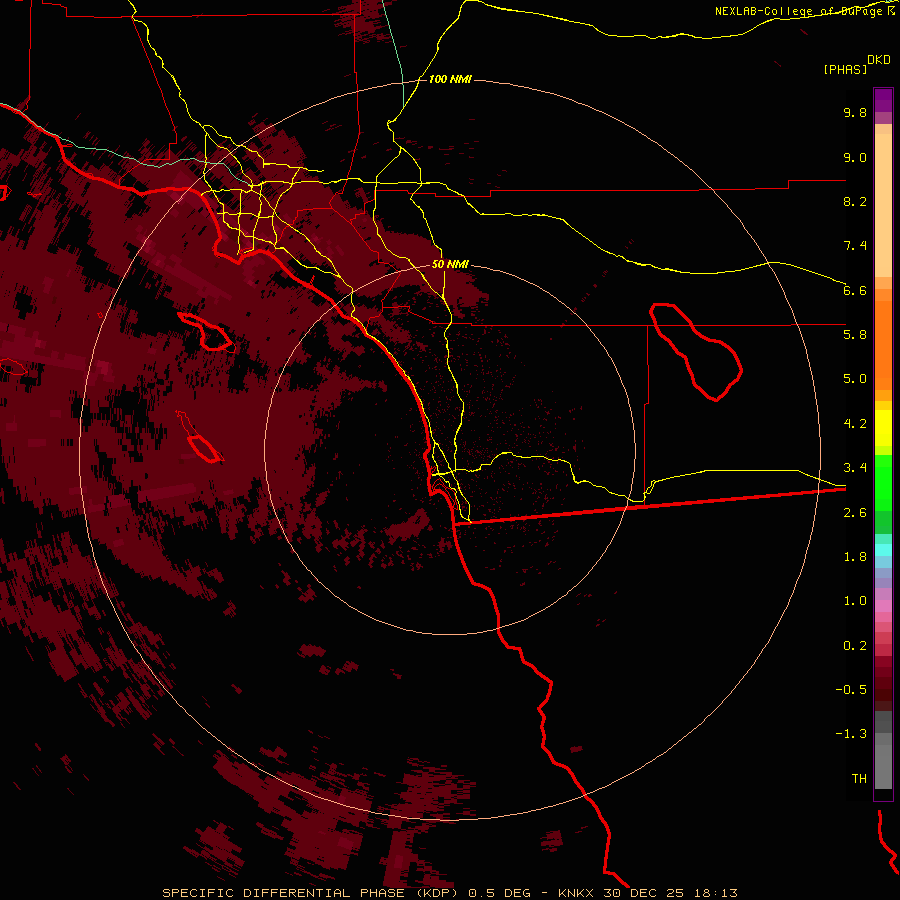The image size is (900, 900).
Task: Click the 3.4 scale label
Action: [x=855, y=468]
